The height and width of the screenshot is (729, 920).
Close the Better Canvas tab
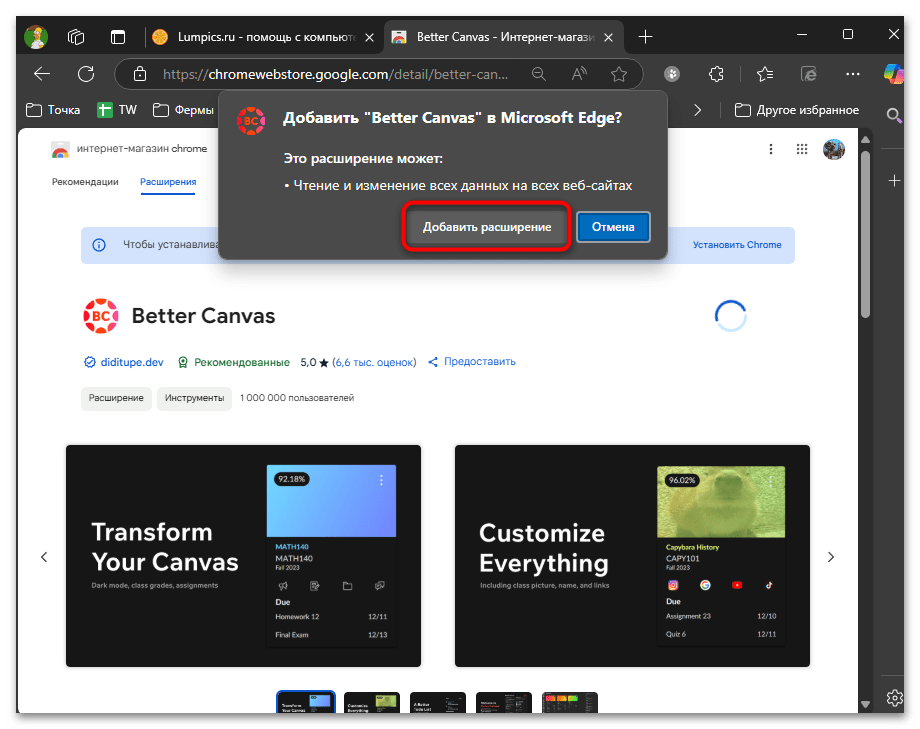click(x=608, y=38)
